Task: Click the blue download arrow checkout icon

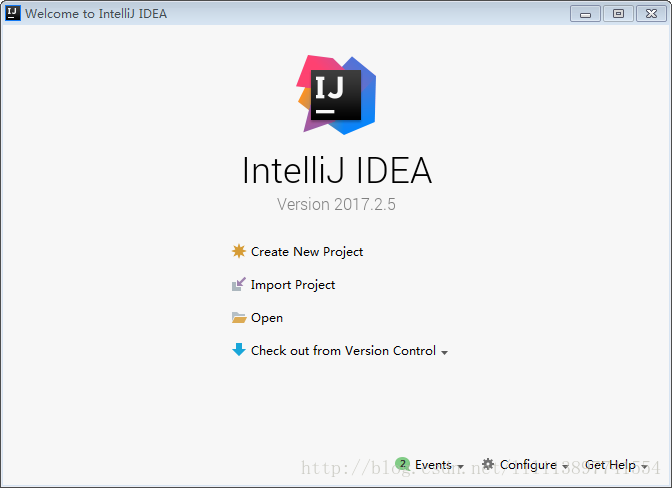Action: (239, 350)
